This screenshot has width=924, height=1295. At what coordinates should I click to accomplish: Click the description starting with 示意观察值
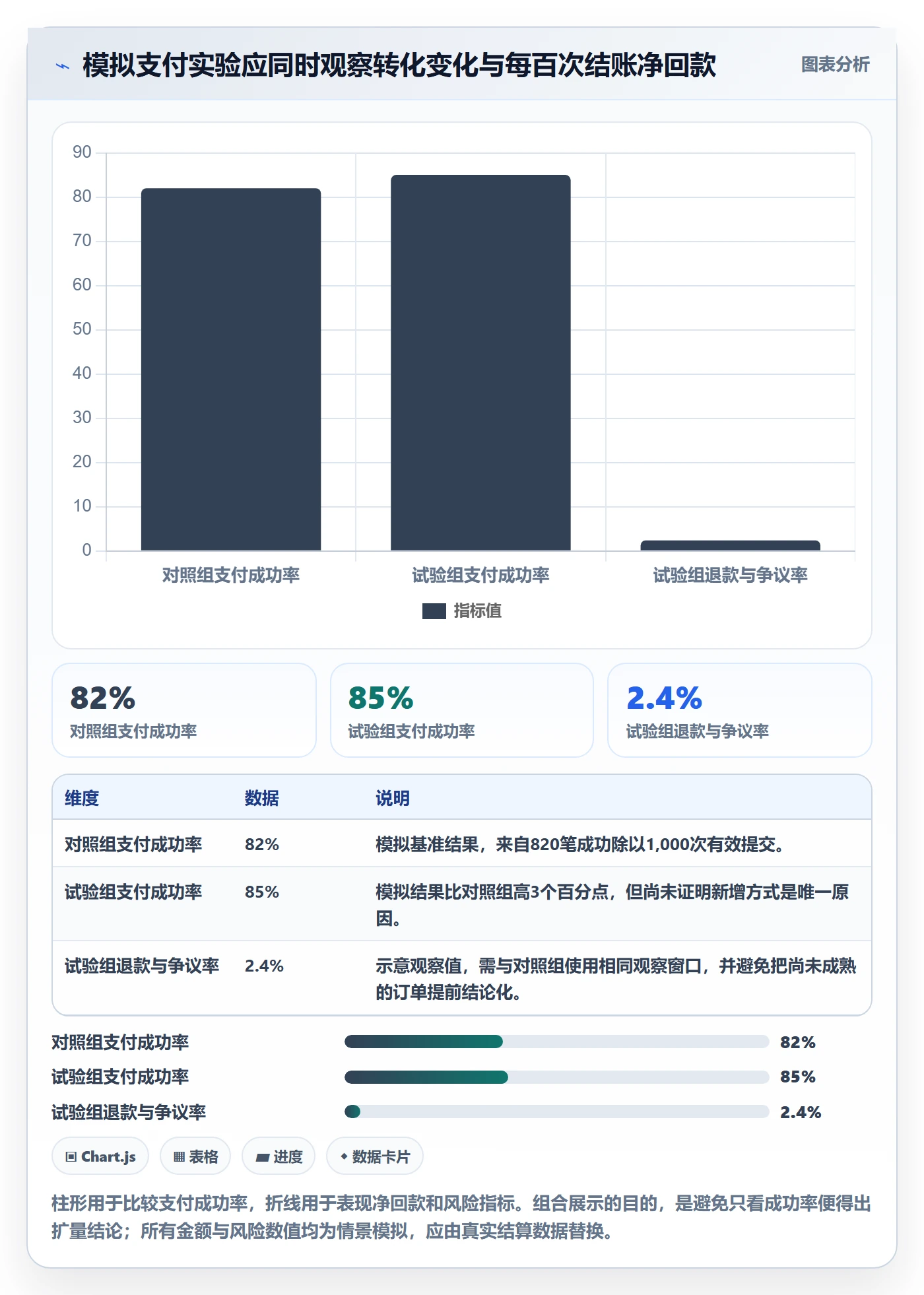point(616,979)
